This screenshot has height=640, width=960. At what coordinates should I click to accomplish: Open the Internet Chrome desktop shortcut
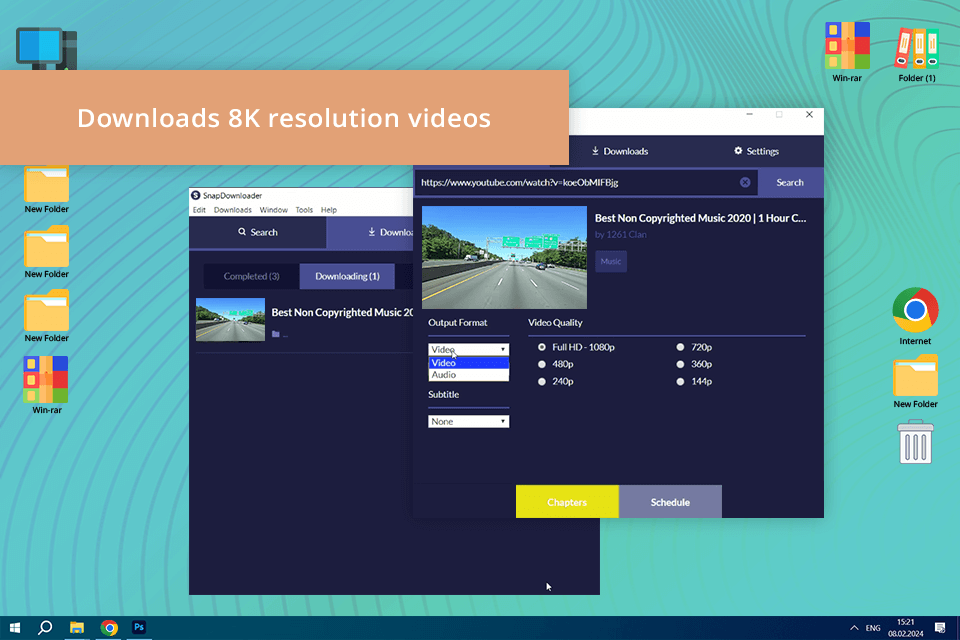tap(915, 316)
